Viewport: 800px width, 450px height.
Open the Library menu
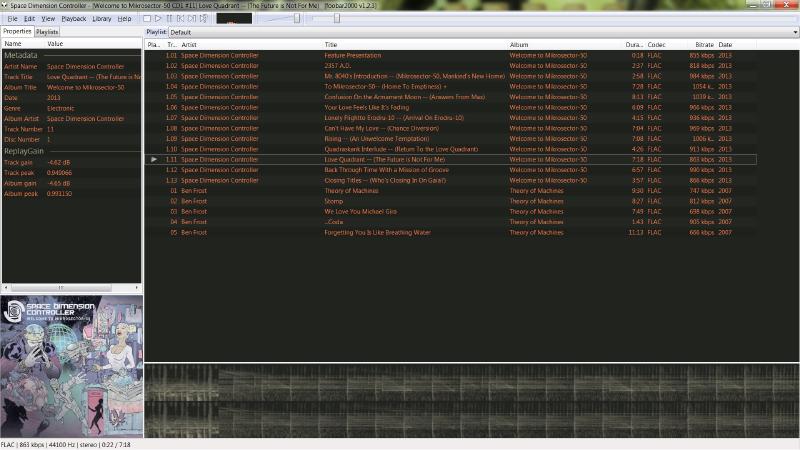coord(102,19)
